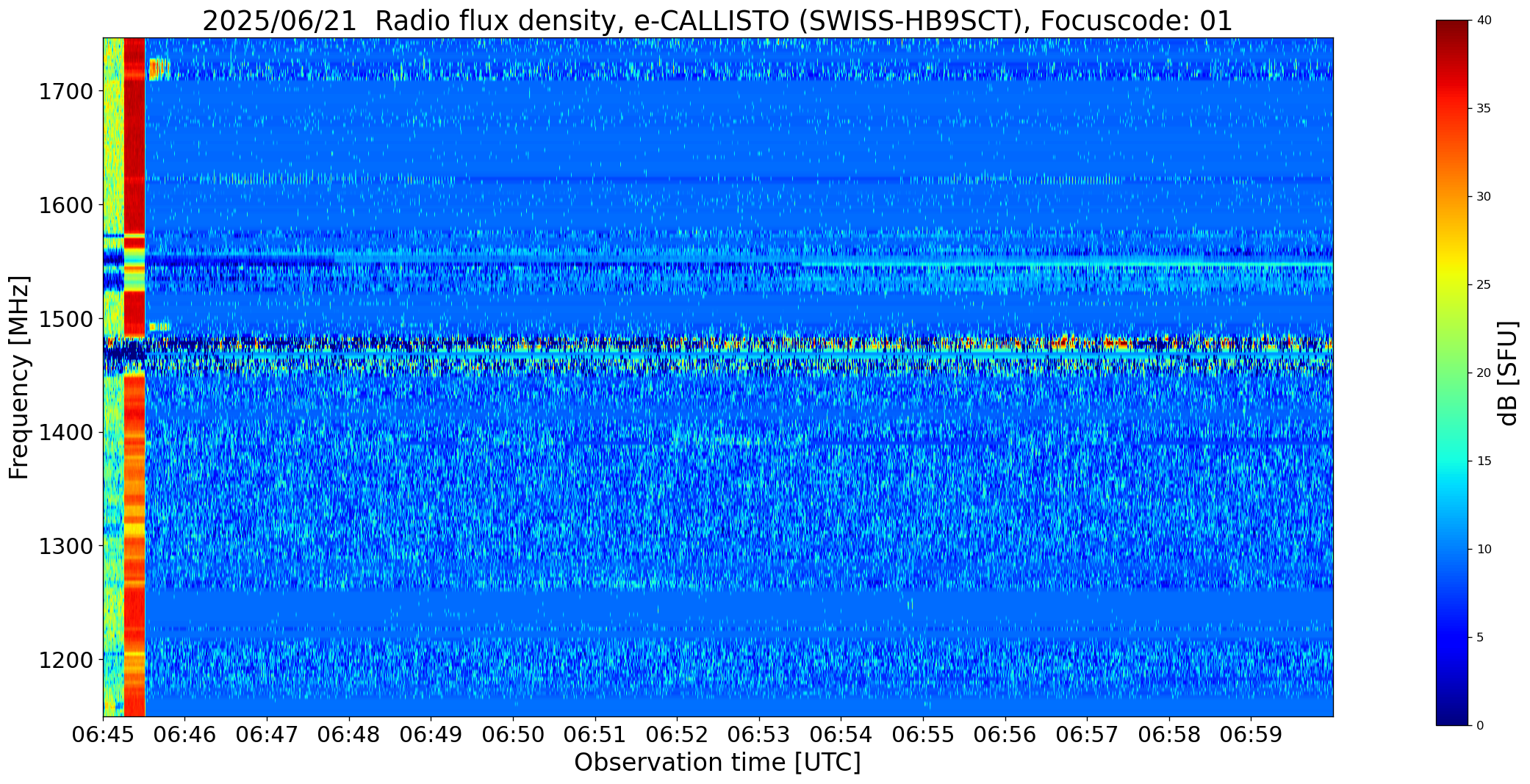The width and height of the screenshot is (1530, 784).
Task: Click the 06:56 time tick label
Action: pos(1005,735)
